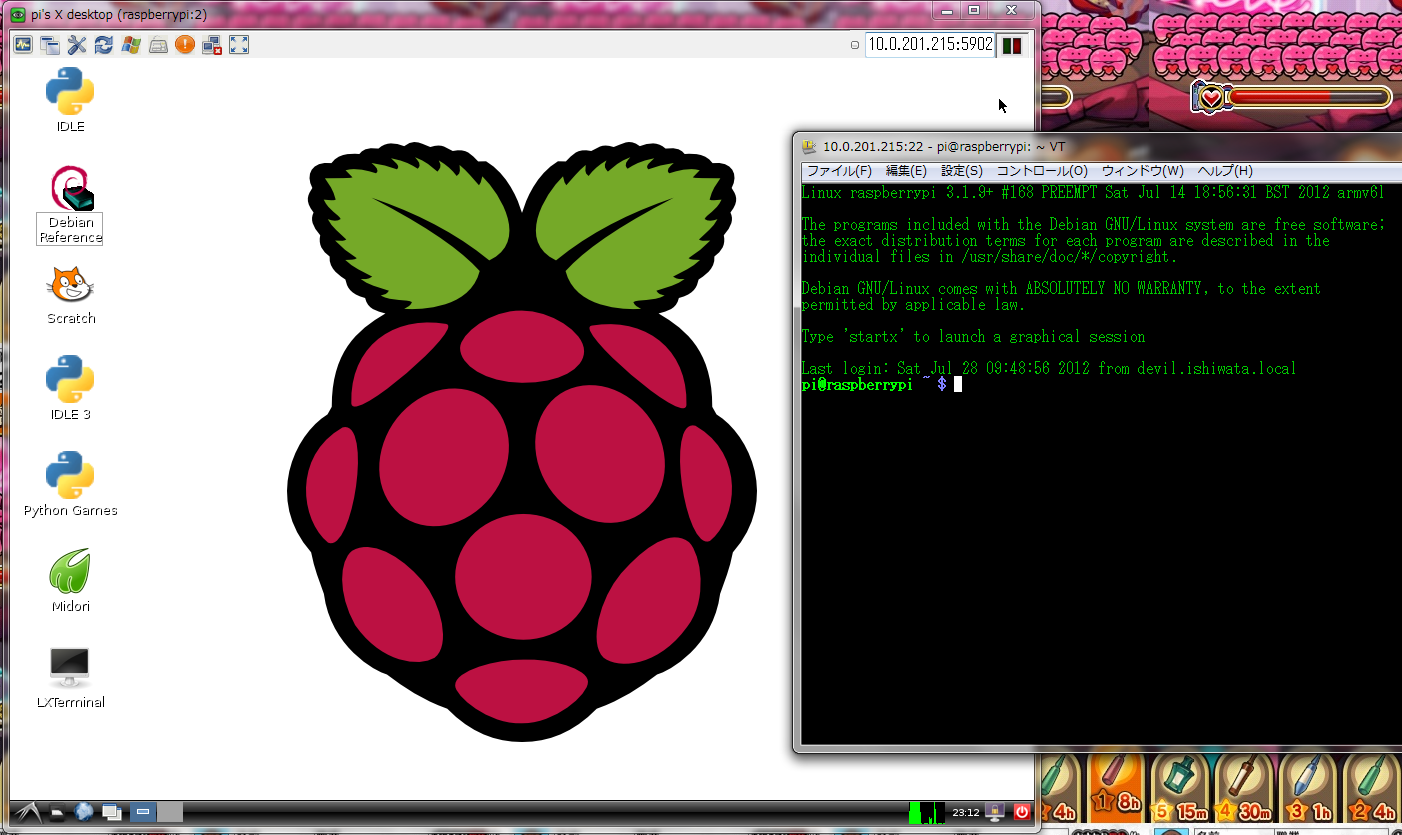Open 設定(S) menu in terminal

coord(962,171)
